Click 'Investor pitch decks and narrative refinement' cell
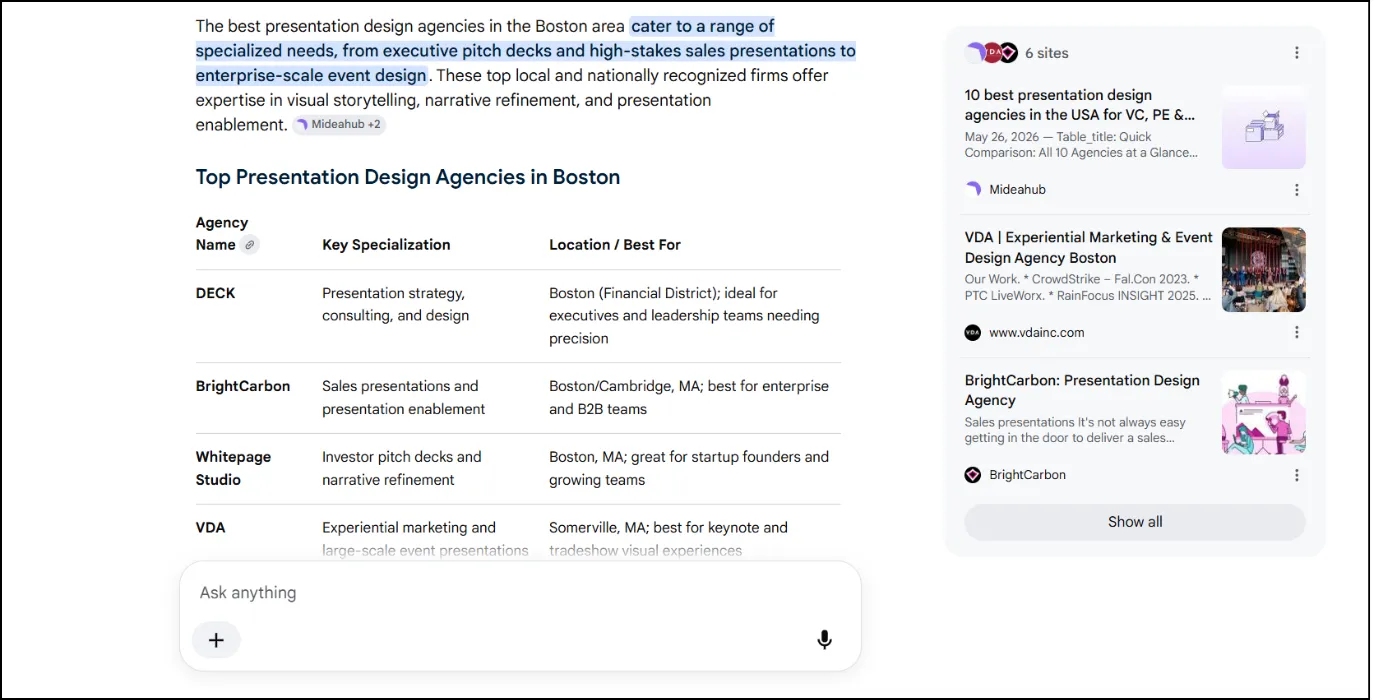Viewport: 1376px width, 700px height. (x=402, y=468)
